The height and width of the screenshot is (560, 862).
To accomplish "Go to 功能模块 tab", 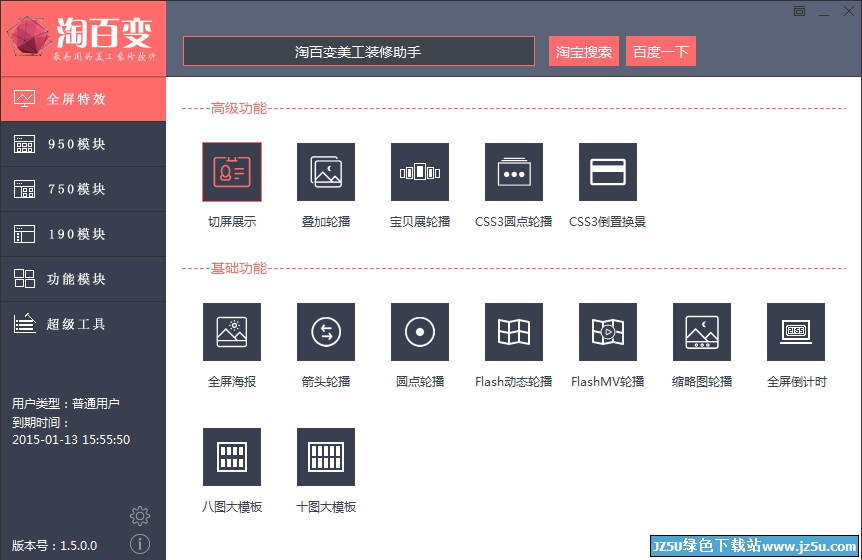I will pyautogui.click(x=83, y=279).
